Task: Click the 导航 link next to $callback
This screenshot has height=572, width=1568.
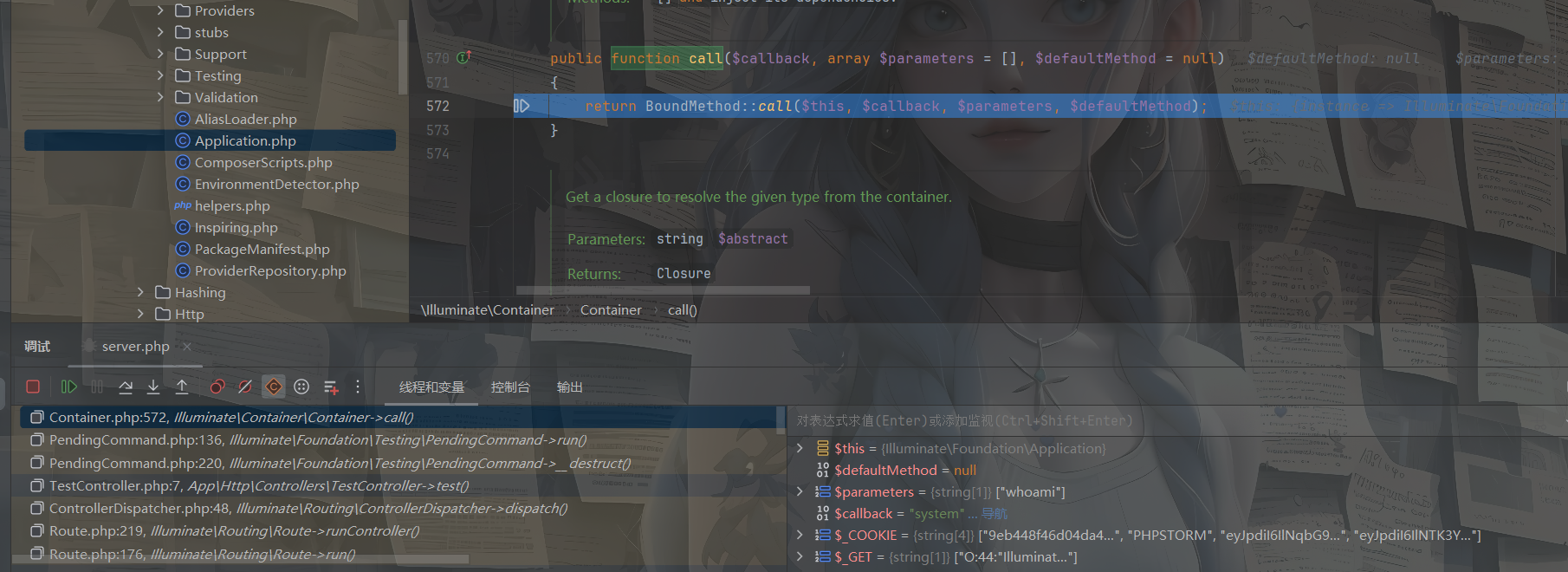Action: click(x=994, y=513)
